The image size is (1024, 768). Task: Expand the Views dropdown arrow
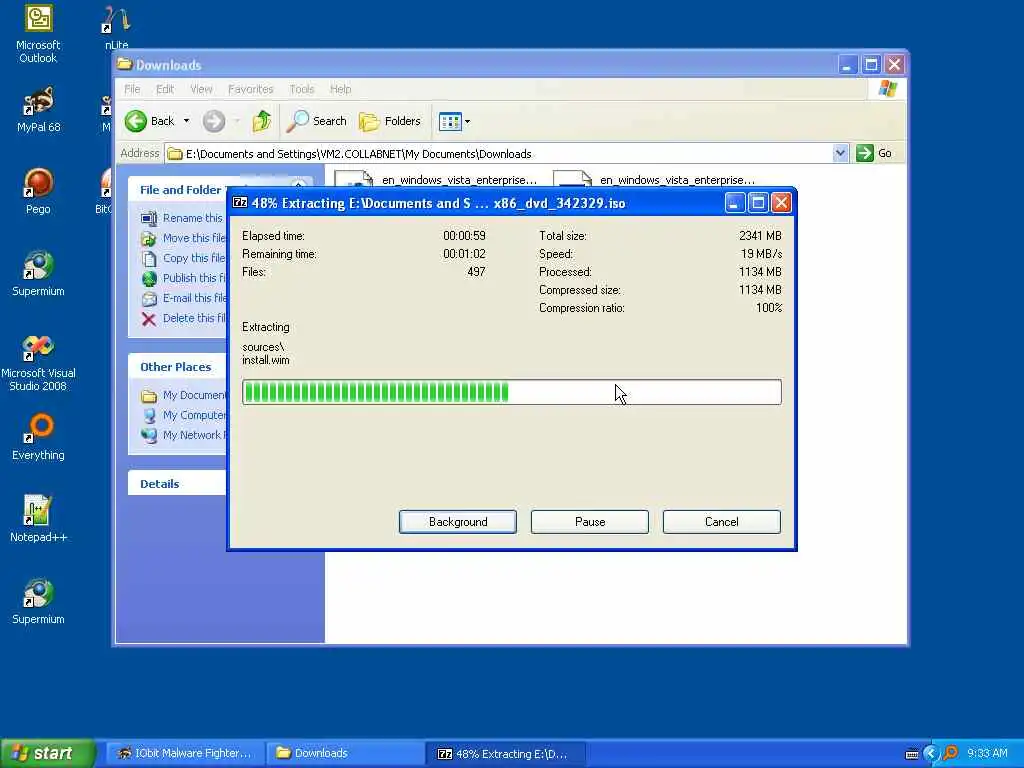point(467,121)
